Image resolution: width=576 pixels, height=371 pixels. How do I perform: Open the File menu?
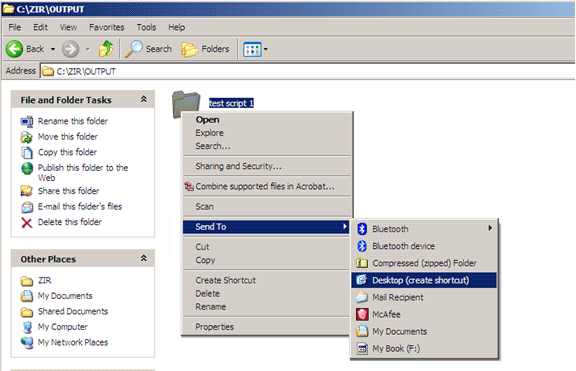pos(15,27)
